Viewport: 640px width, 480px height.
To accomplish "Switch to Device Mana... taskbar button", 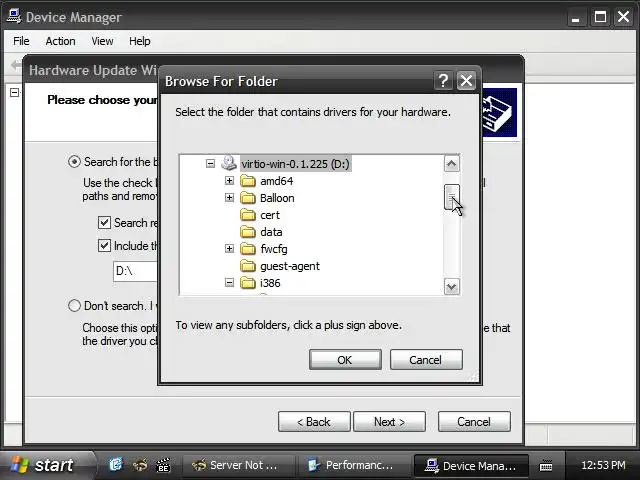I will click(471, 465).
